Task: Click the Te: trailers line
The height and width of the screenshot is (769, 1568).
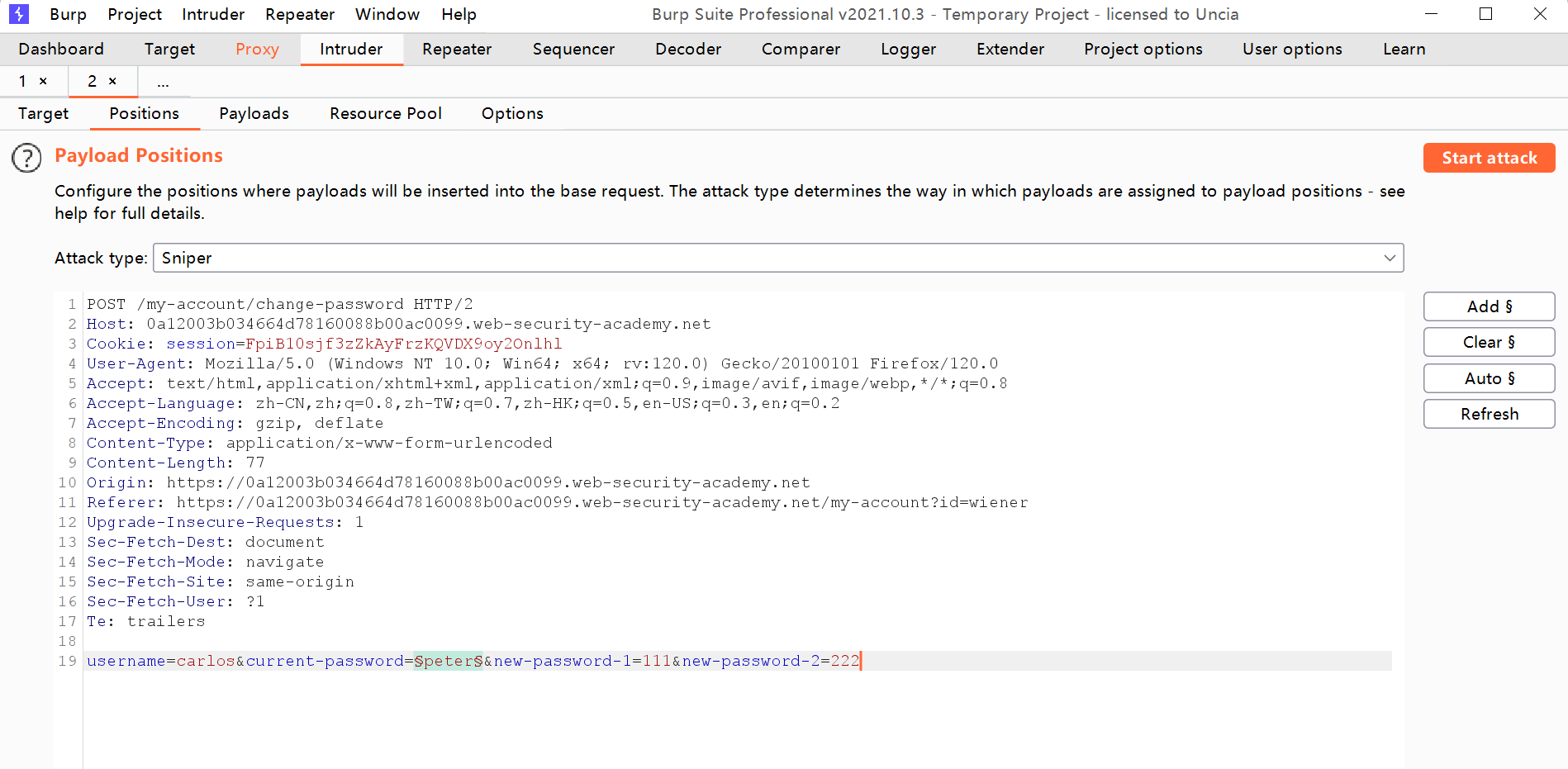Action: point(146,621)
